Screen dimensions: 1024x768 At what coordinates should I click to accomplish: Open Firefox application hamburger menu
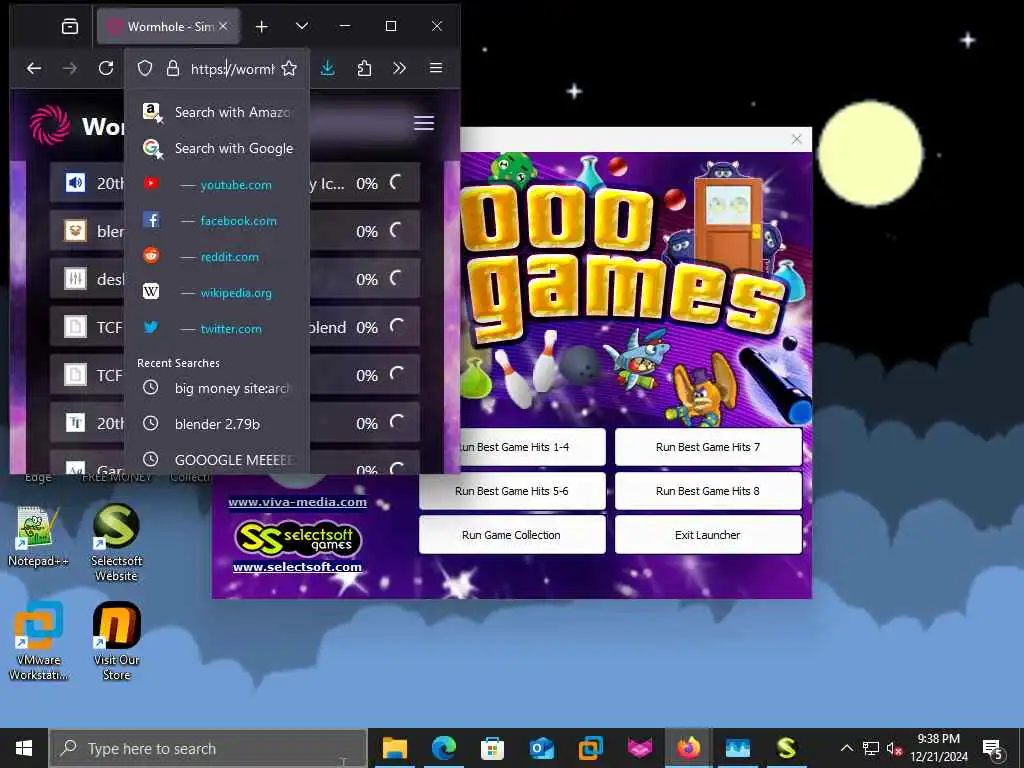[x=436, y=68]
